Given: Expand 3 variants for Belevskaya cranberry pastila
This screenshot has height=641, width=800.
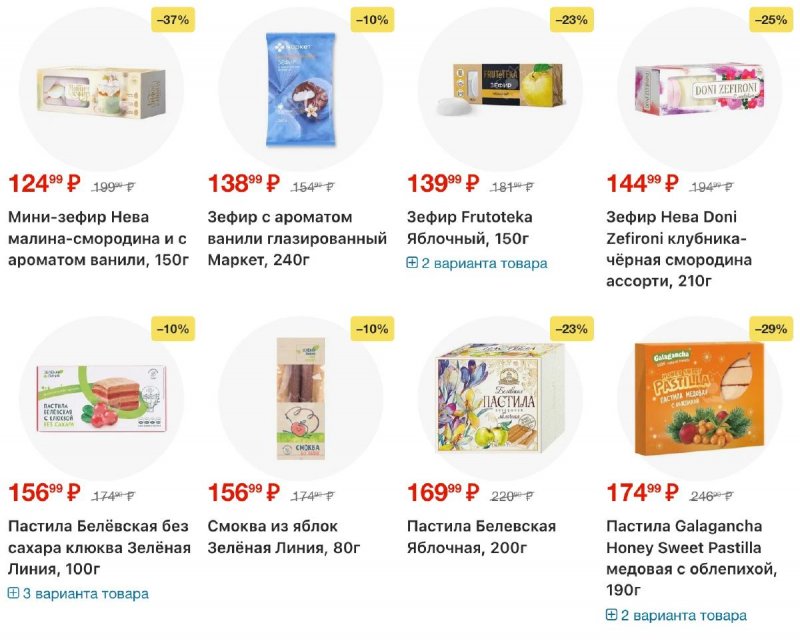Looking at the screenshot, I should 85,593.
